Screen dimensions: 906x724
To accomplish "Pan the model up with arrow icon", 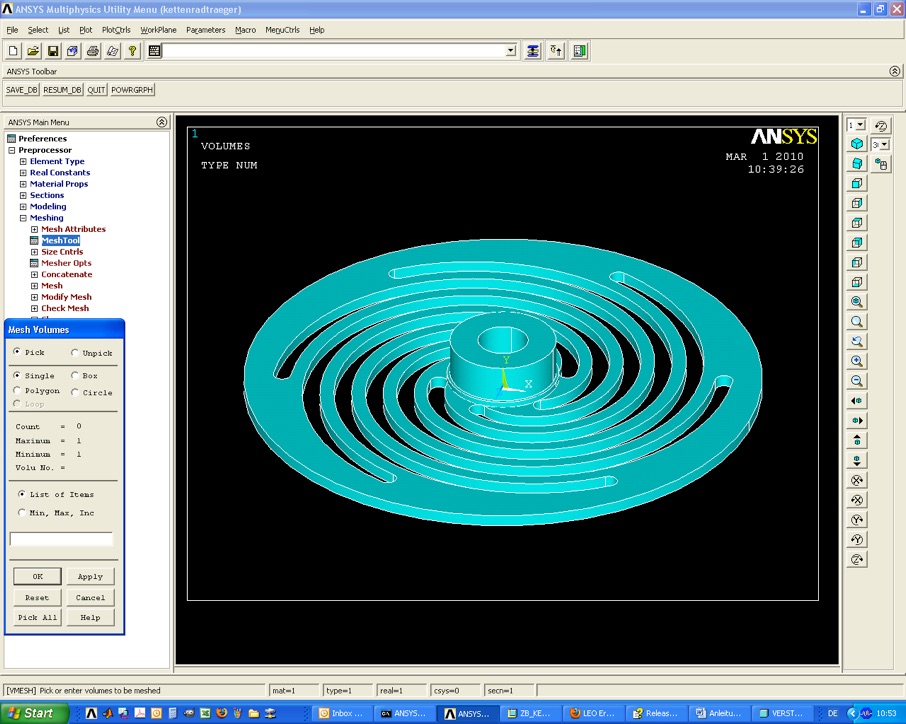I will point(857,440).
